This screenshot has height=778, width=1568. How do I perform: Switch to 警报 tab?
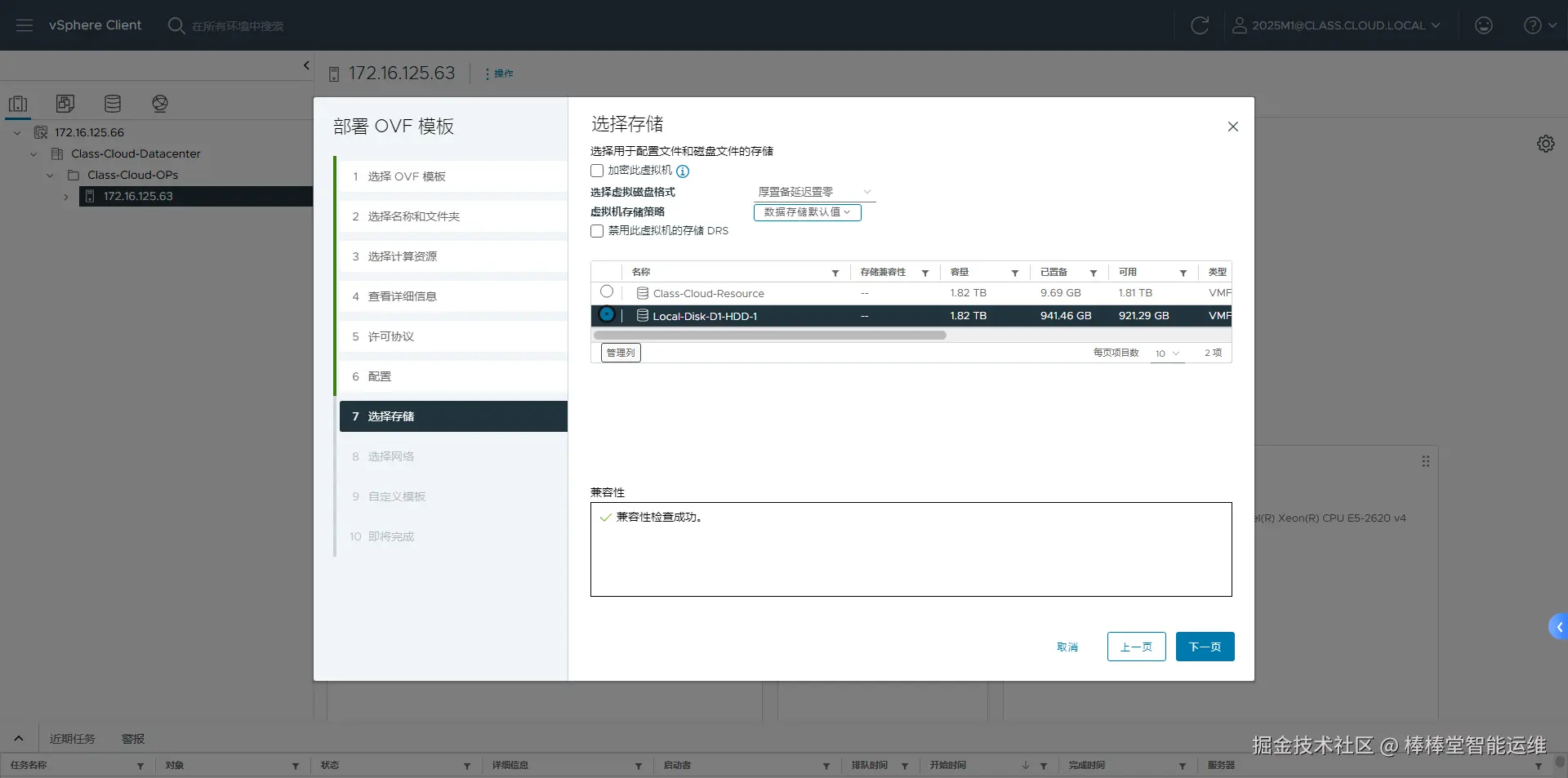point(133,739)
